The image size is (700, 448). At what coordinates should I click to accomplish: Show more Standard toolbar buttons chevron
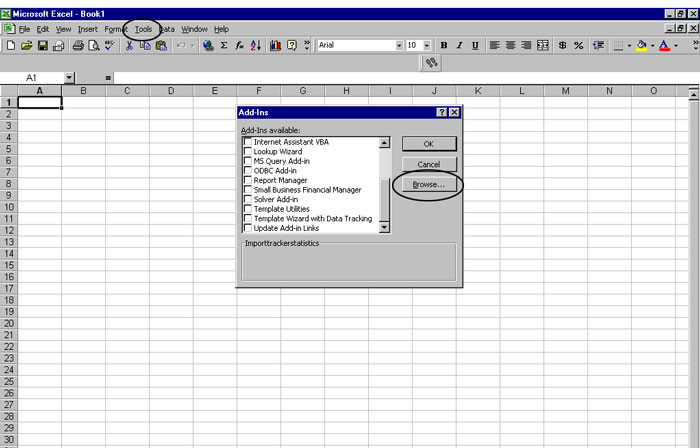307,45
